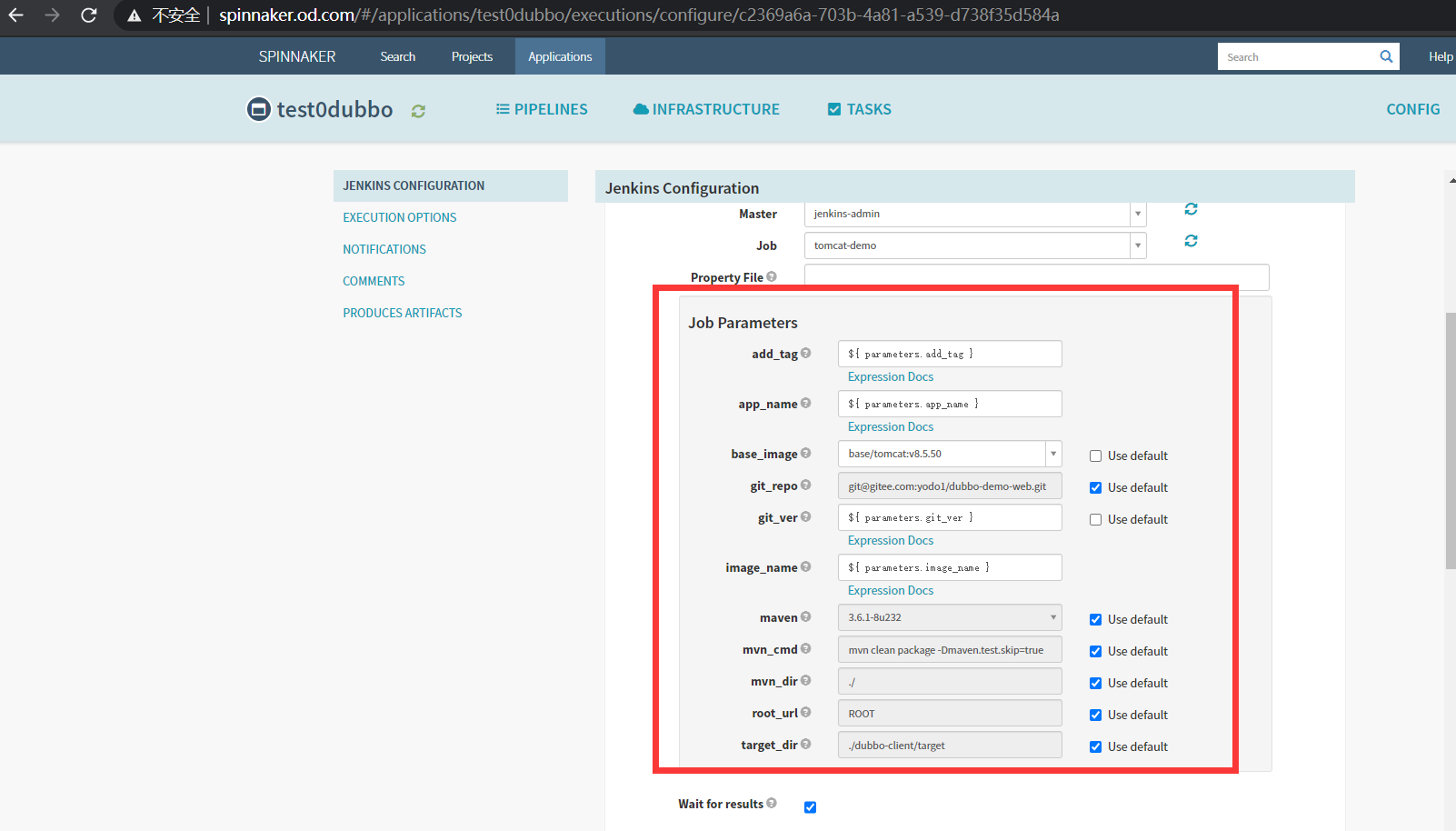Viewport: 1456px width, 831px height.
Task: Refresh the Job list
Action: point(1191,241)
